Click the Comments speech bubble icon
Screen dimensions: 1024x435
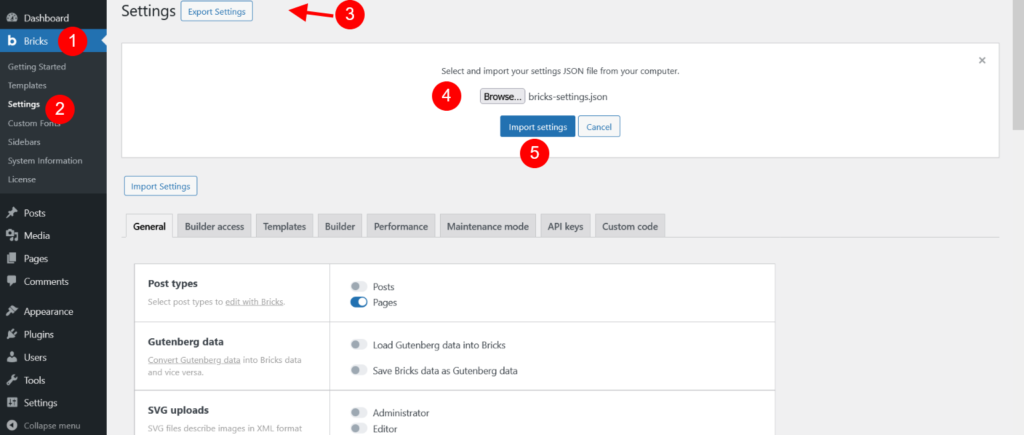(x=12, y=282)
